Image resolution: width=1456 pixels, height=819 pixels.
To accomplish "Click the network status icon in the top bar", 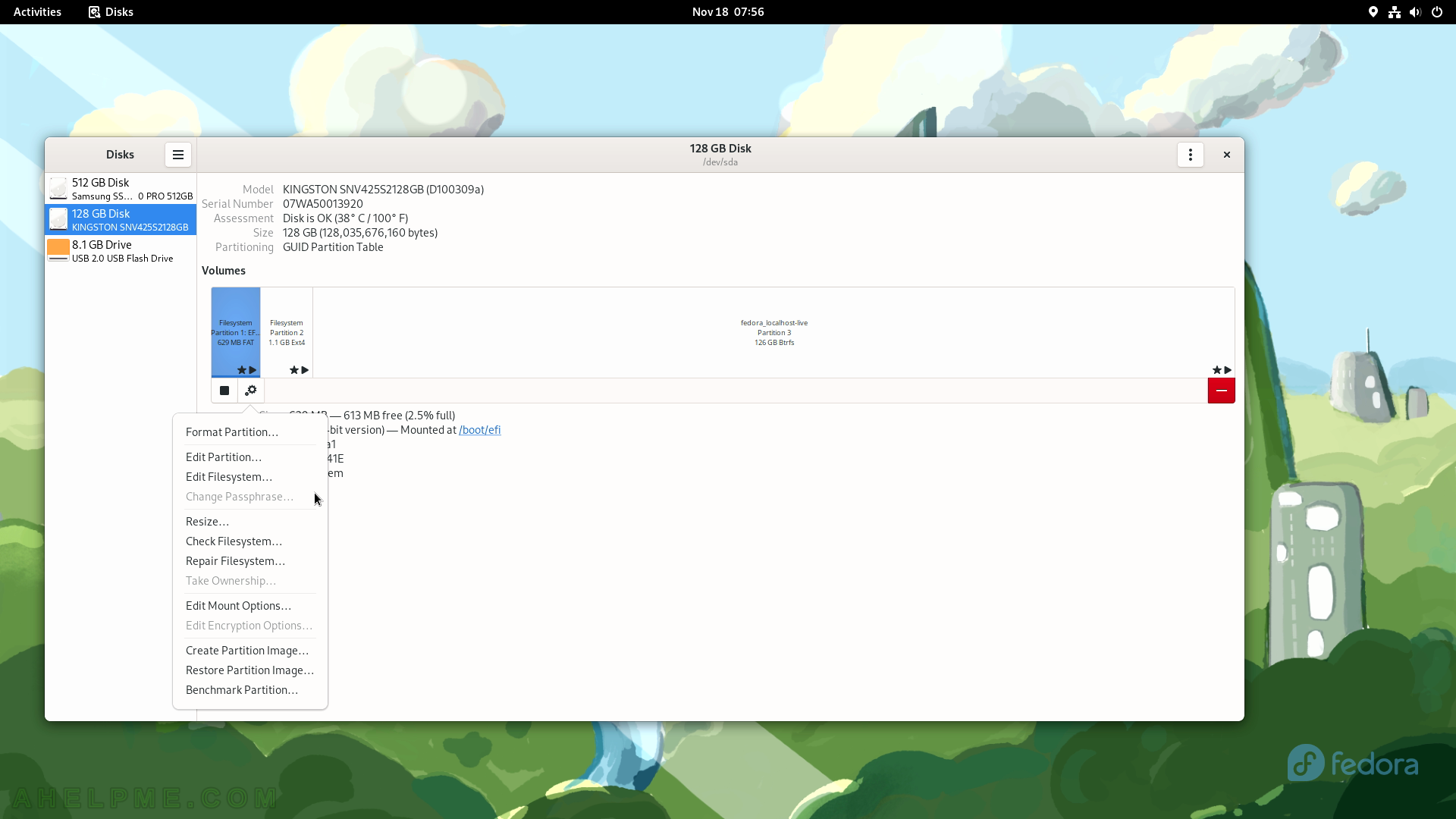I will click(1395, 12).
